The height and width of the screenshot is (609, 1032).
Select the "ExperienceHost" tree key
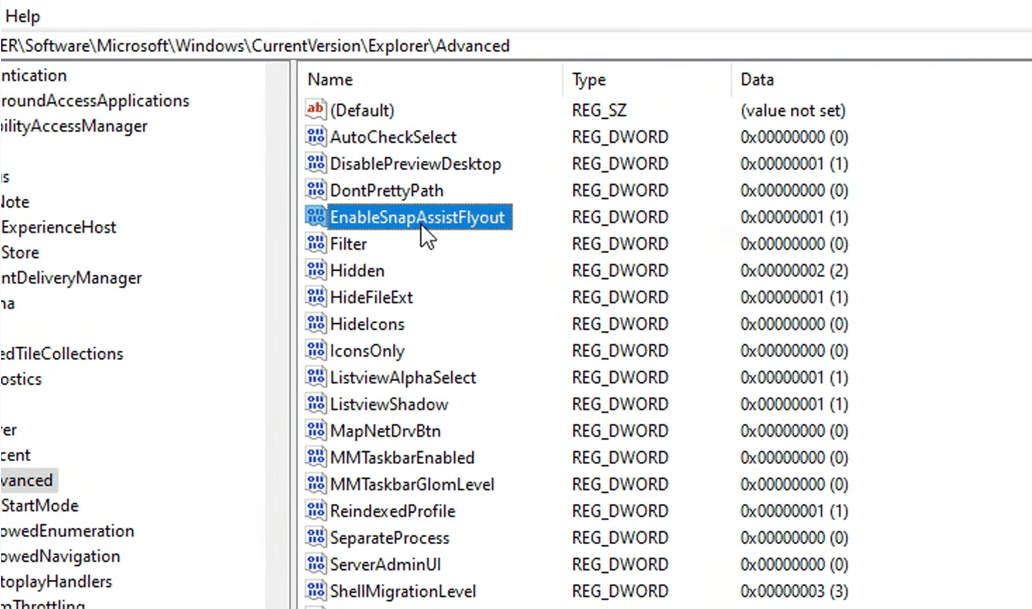pos(58,227)
